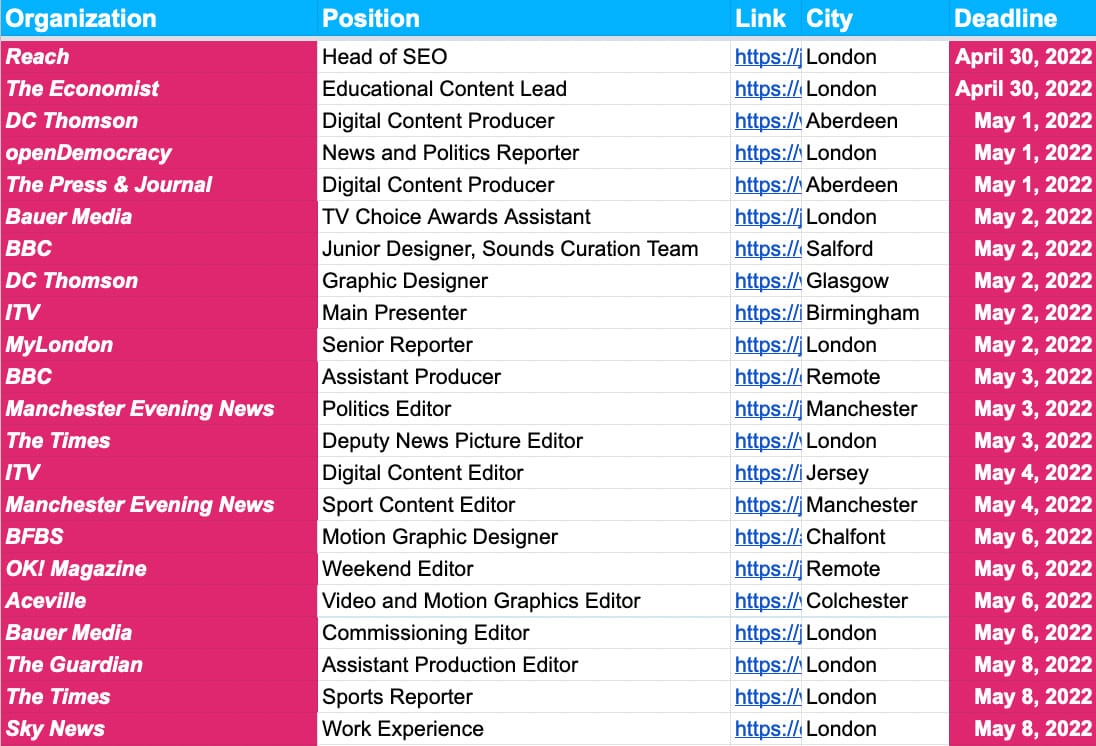Open the Work Experience link for Sky News
Viewport: 1096px width, 746px height.
point(767,729)
